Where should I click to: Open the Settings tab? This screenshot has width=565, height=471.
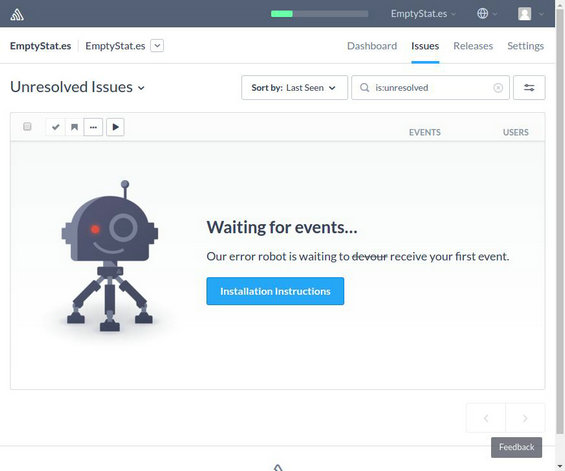[x=525, y=46]
